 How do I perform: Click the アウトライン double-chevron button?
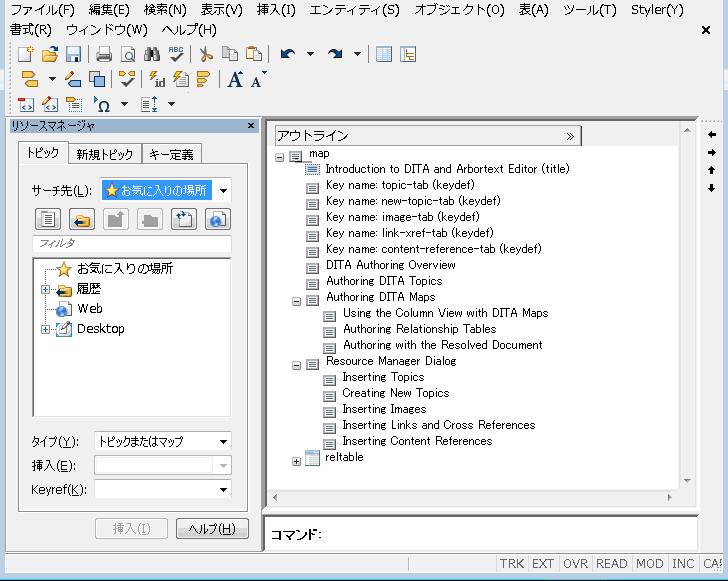pyautogui.click(x=570, y=136)
